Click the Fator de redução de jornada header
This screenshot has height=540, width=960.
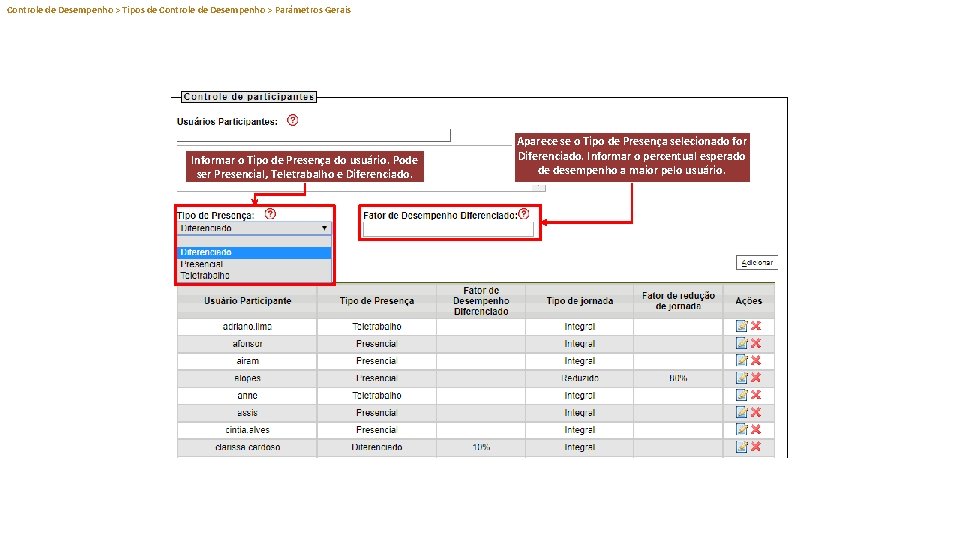tap(678, 301)
